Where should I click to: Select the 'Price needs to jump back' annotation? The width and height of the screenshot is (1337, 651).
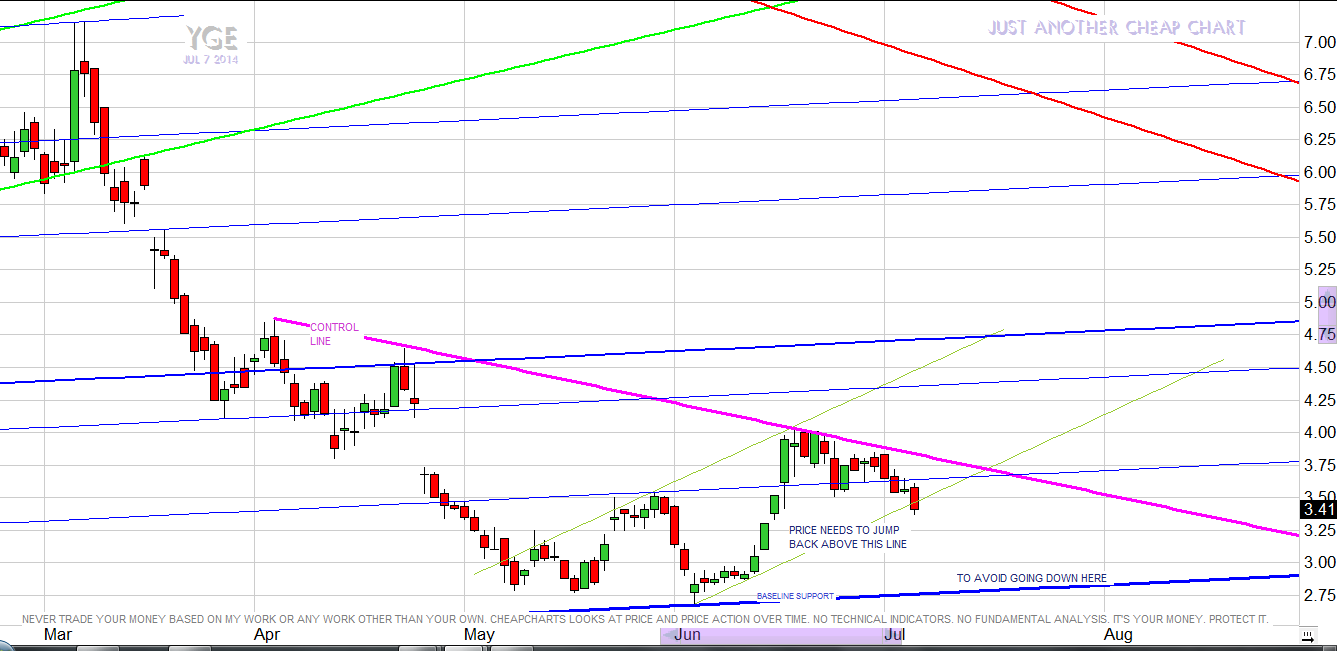point(848,537)
